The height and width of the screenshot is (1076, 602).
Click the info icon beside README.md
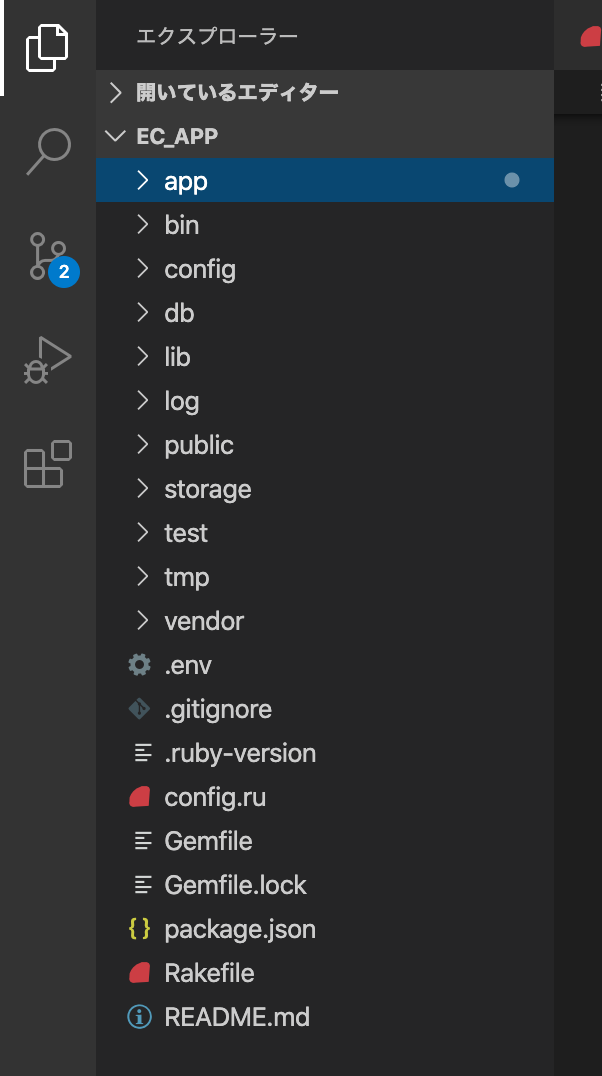point(139,1016)
